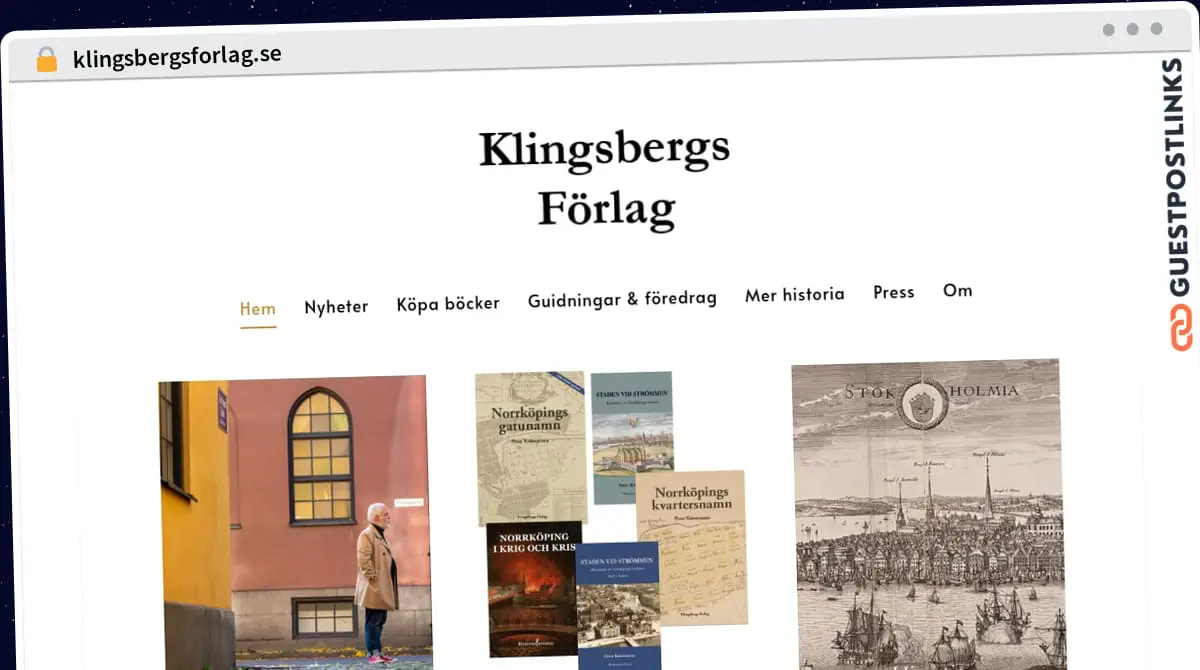Open Guidningar & föredrag page

pyautogui.click(x=622, y=299)
